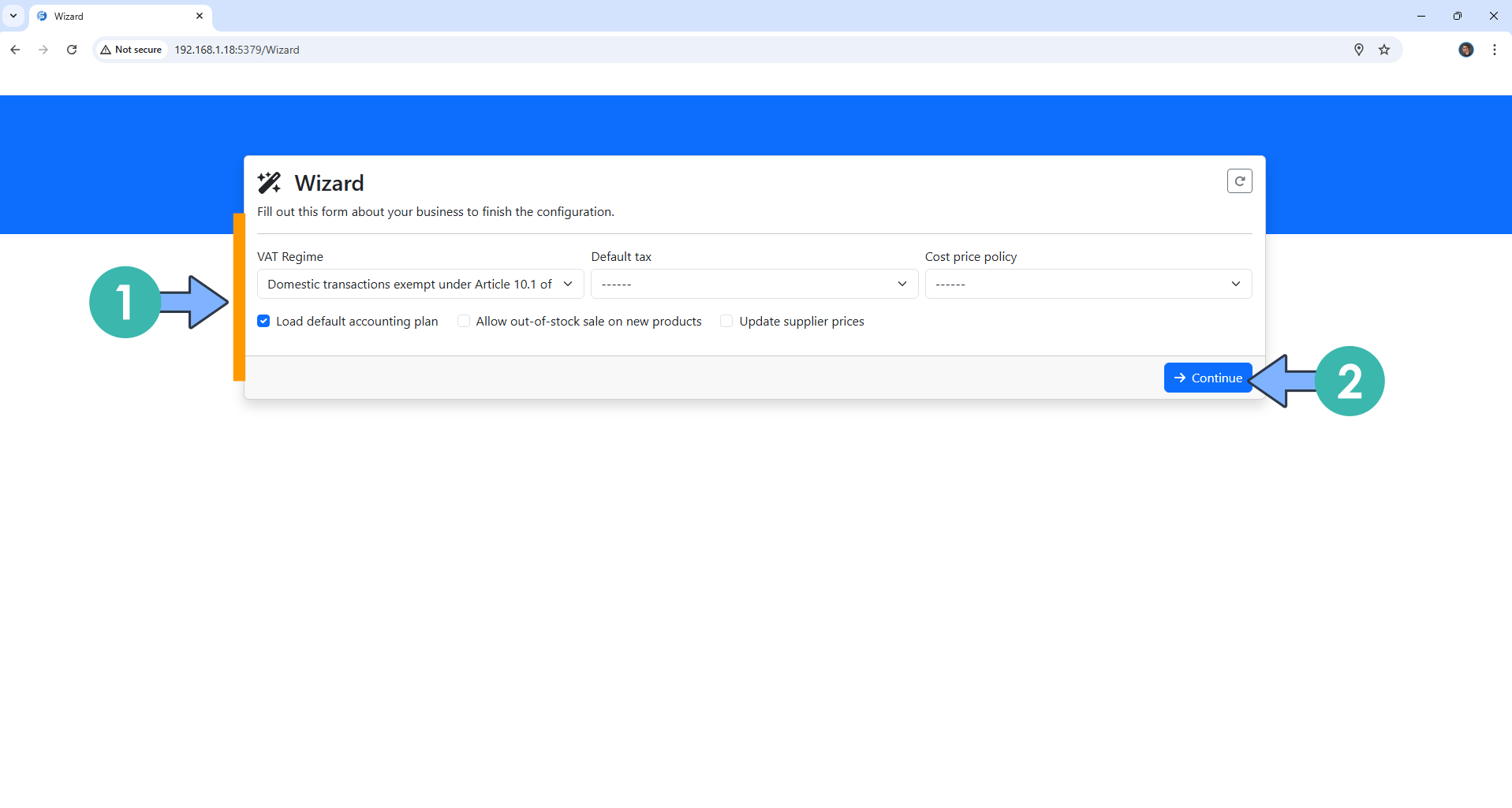1512x808 pixels.
Task: Click the Not secure warning label
Action: [x=131, y=49]
